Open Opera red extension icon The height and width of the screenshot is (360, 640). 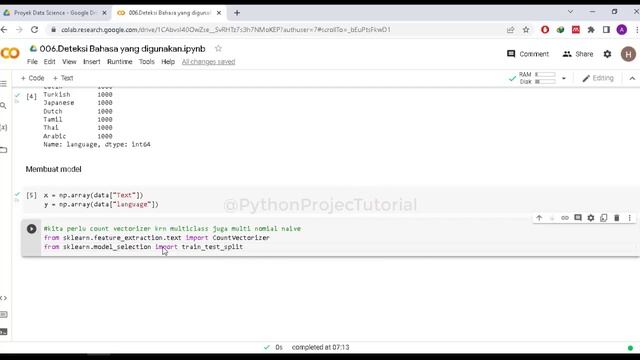544,29
